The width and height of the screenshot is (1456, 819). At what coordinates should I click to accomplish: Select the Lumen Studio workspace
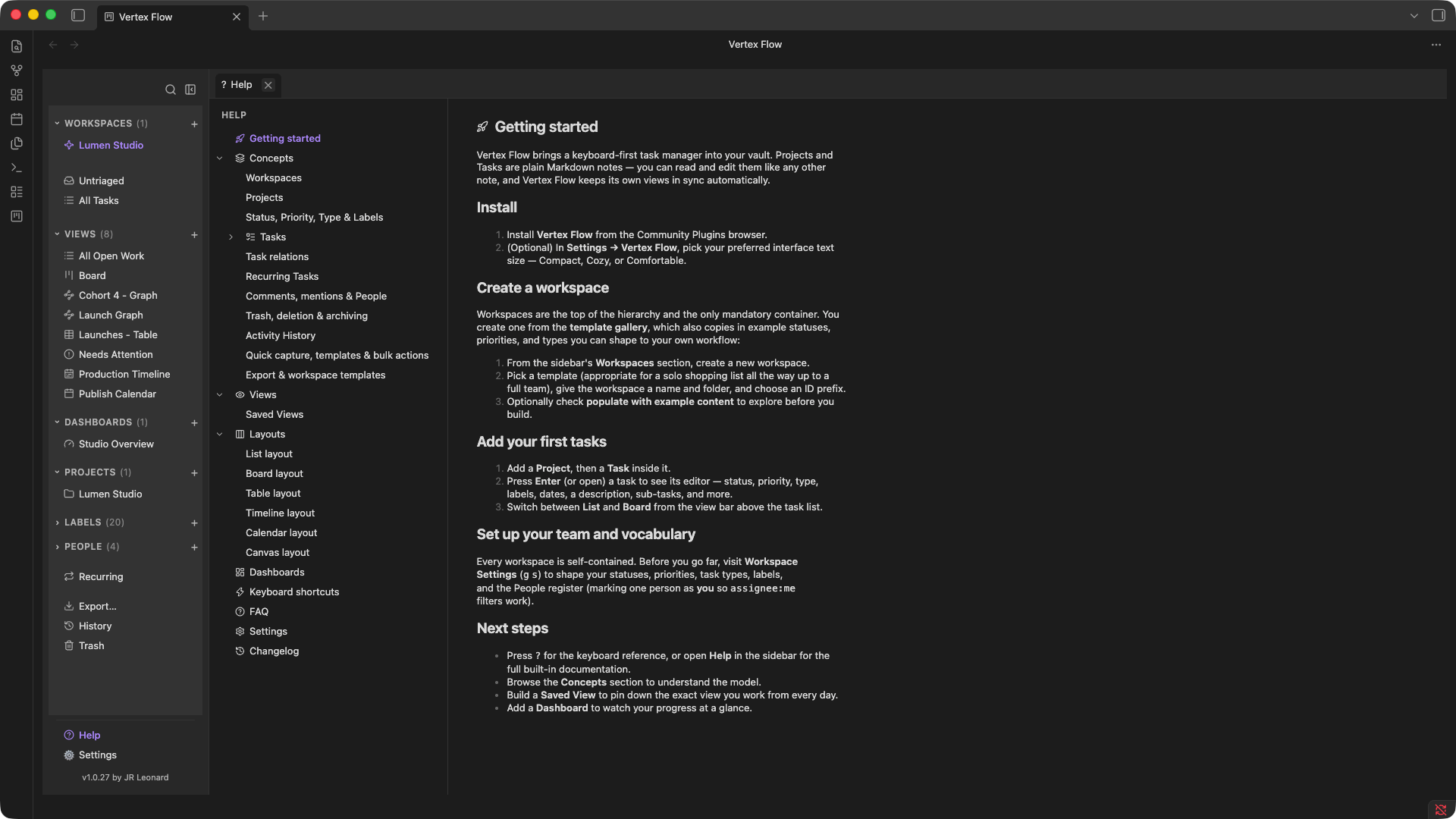tap(104, 146)
